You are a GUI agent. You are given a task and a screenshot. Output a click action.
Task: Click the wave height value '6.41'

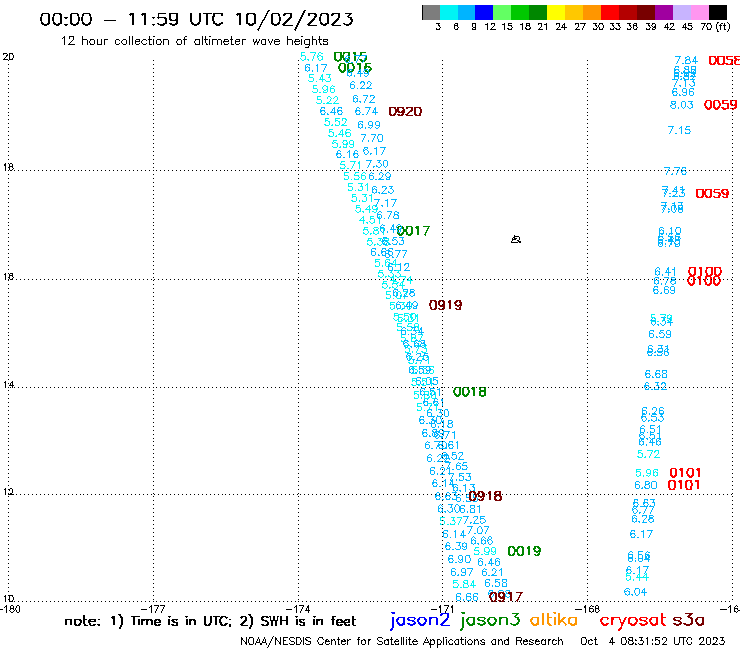665,272
